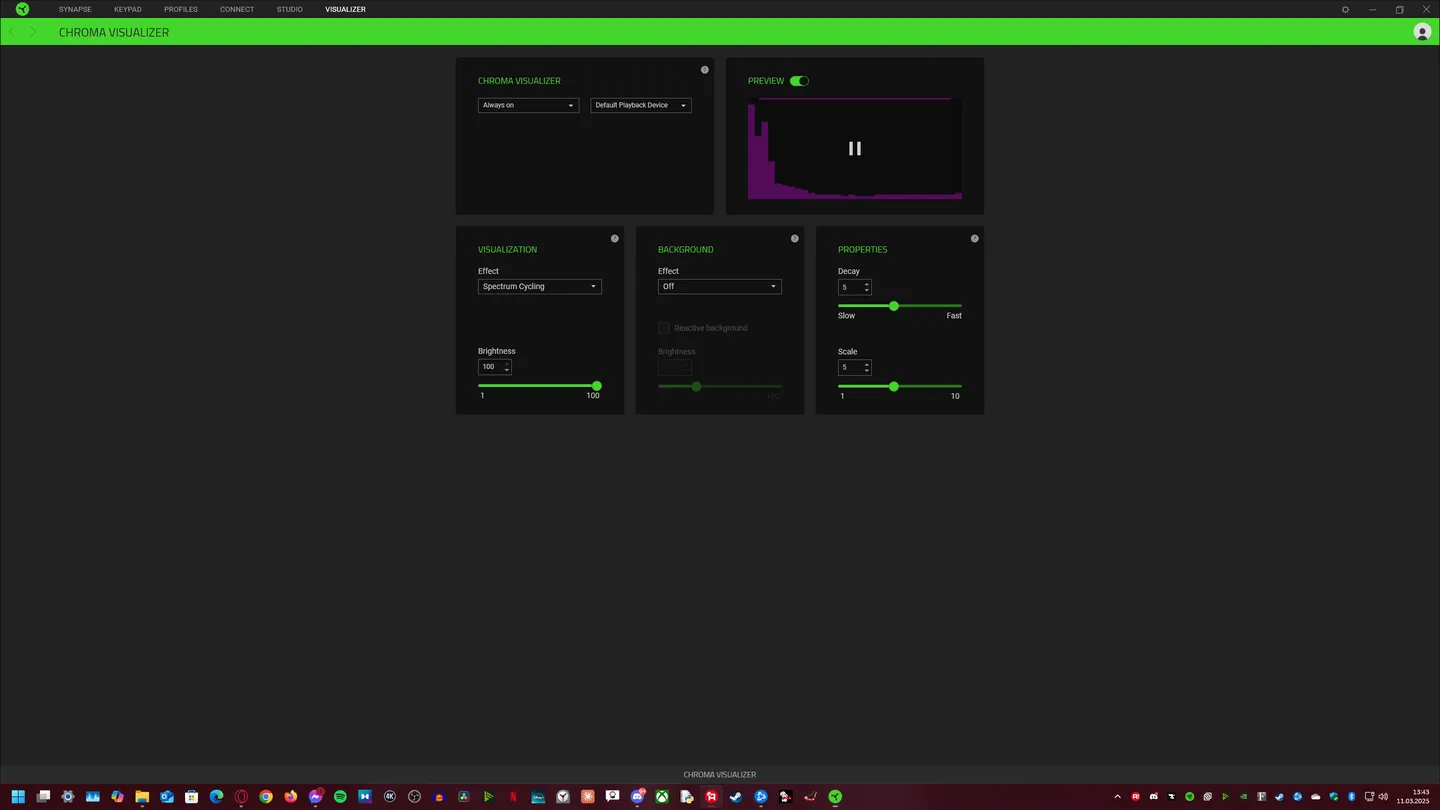Go to the Synapse tab

(x=75, y=9)
